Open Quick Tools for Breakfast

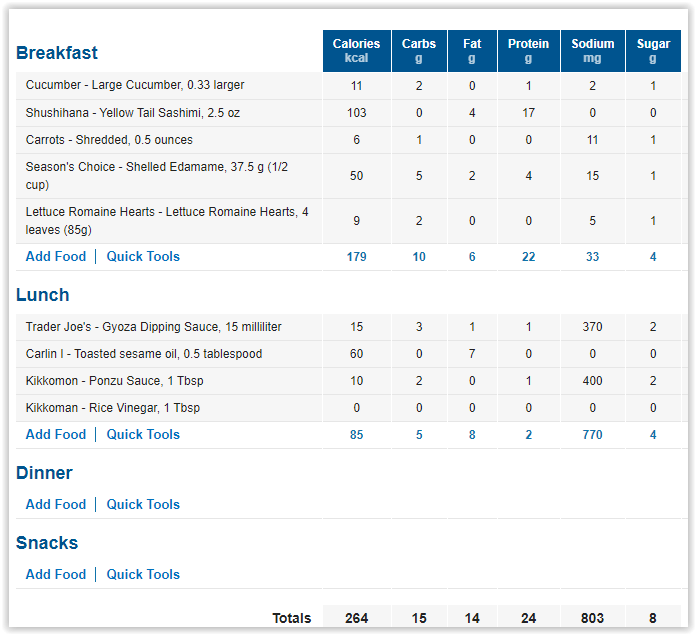coord(143,256)
